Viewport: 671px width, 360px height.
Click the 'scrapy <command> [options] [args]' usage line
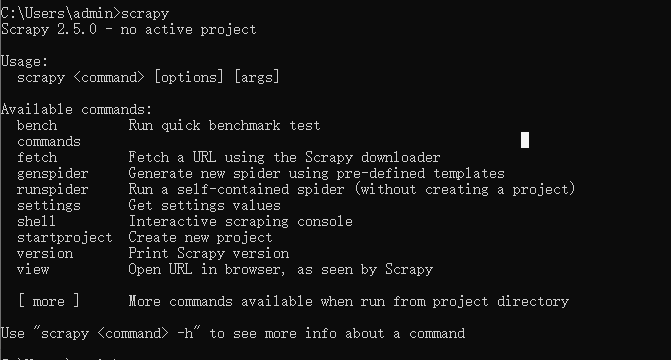[x=148, y=77]
